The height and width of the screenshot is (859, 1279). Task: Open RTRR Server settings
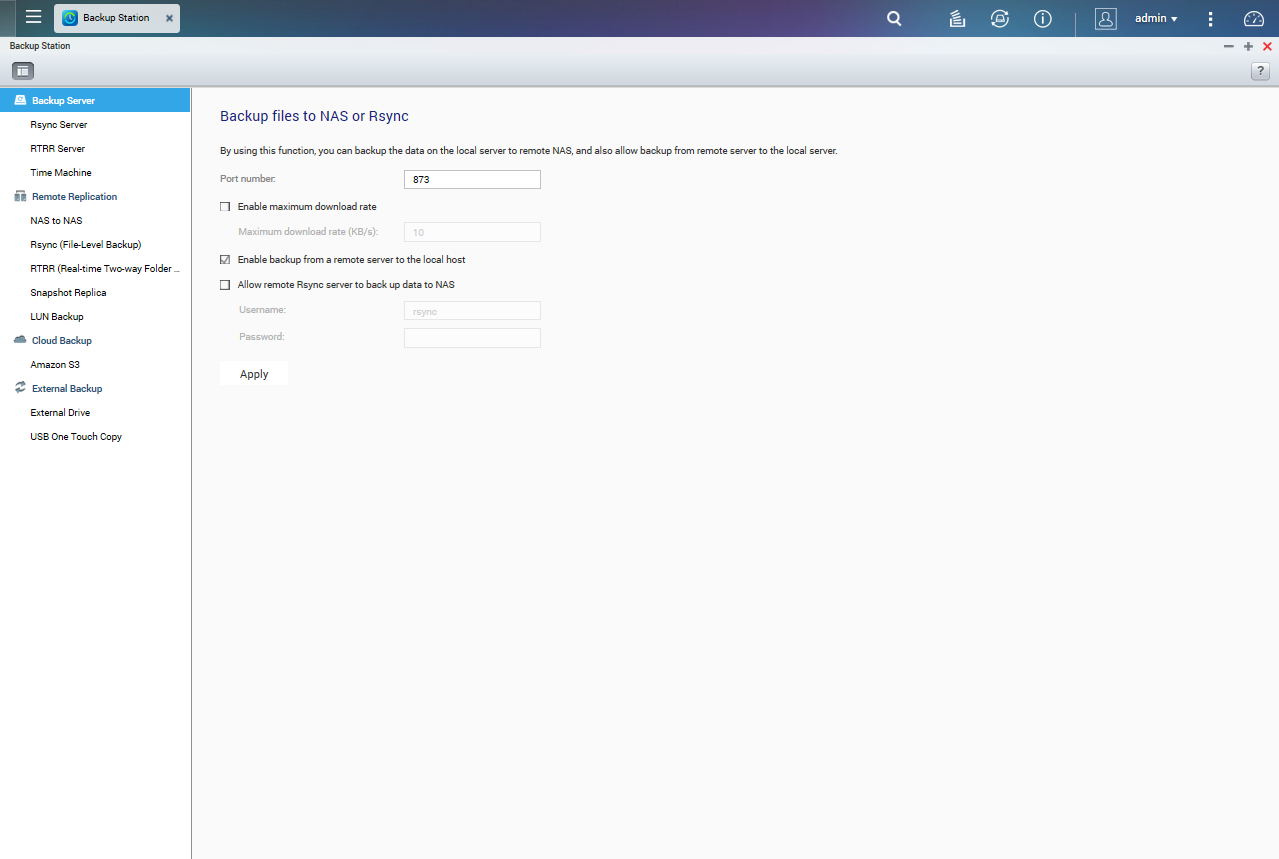[58, 149]
